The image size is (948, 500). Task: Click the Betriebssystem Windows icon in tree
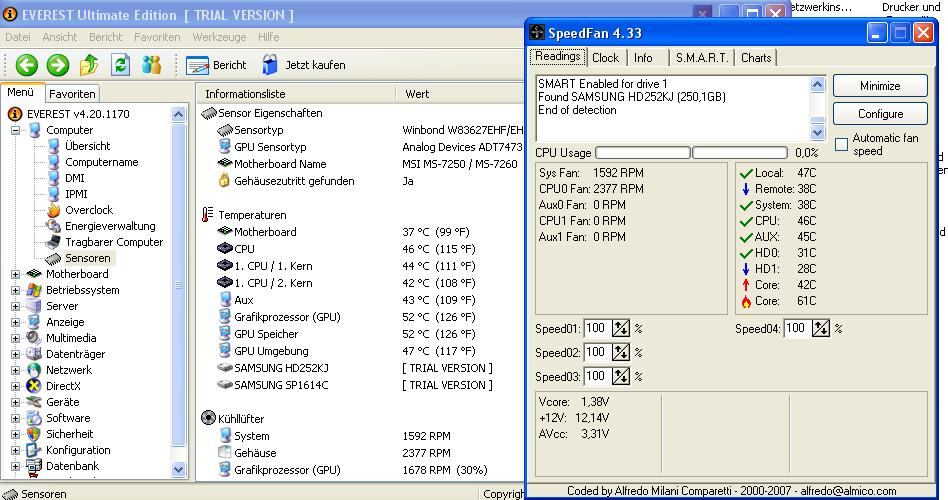[34, 290]
